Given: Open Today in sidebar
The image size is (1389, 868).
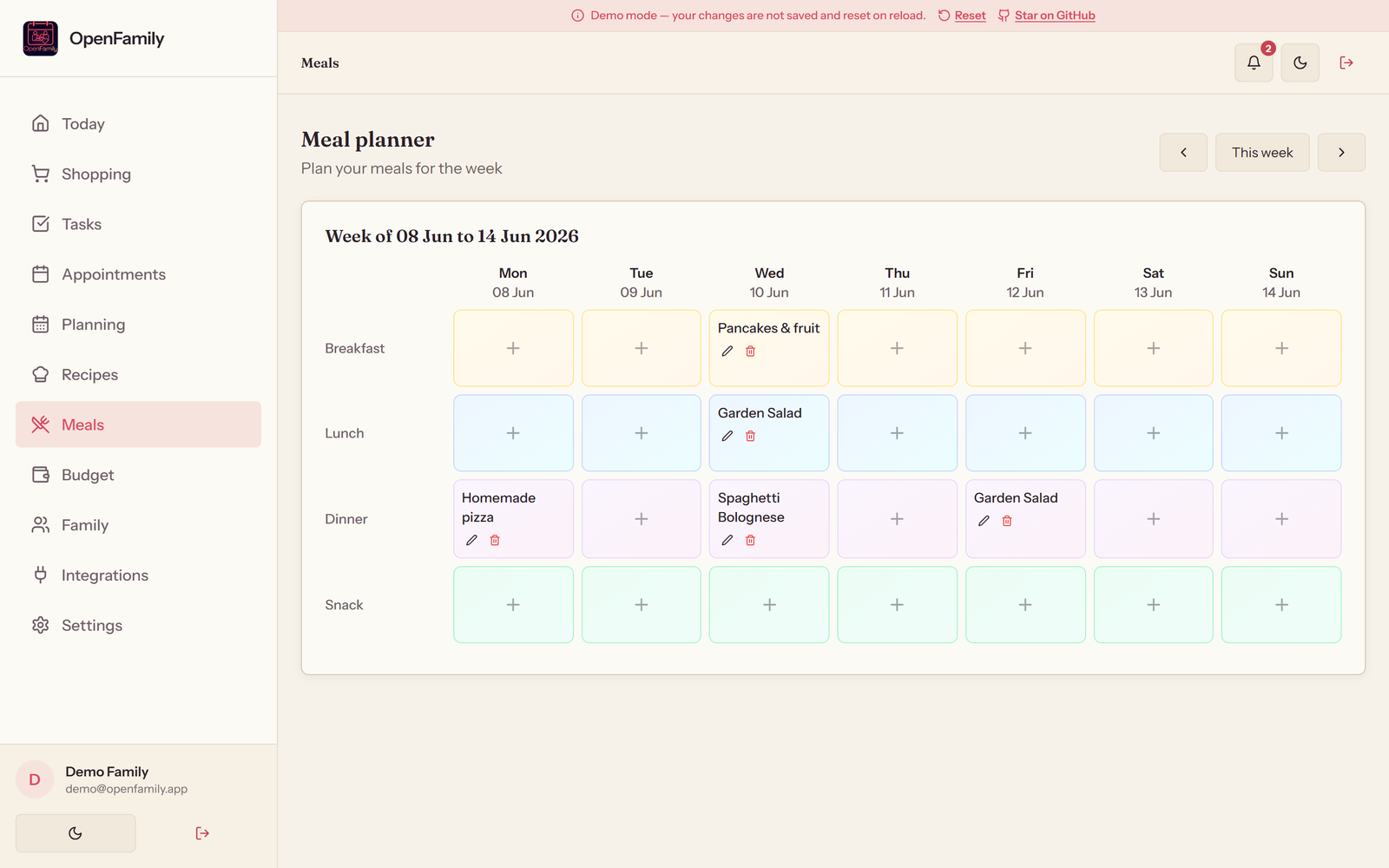Looking at the screenshot, I should (x=138, y=123).
